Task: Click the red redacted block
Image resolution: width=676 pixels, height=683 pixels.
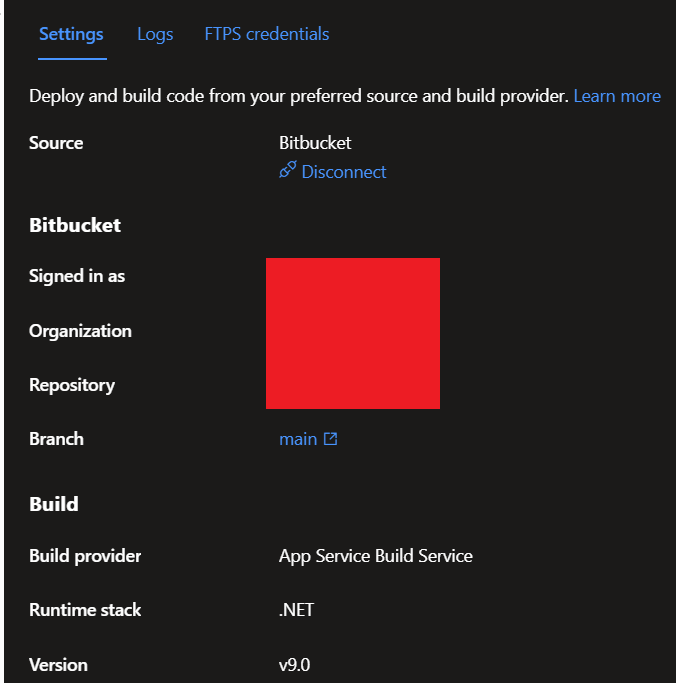Action: (353, 333)
